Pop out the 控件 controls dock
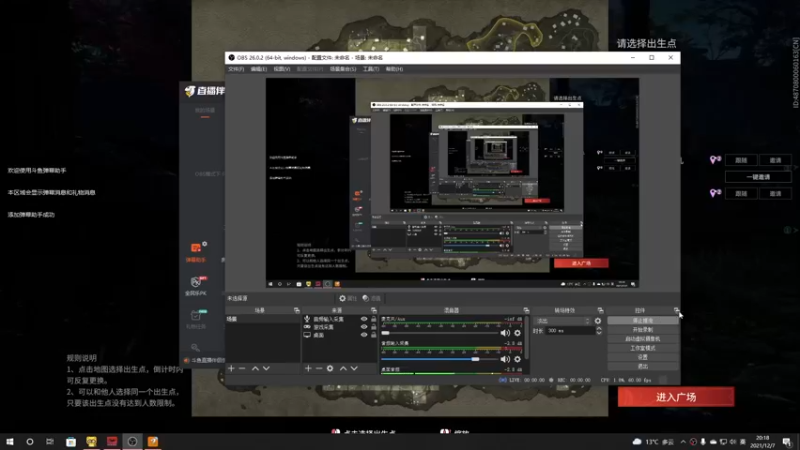 677,310
